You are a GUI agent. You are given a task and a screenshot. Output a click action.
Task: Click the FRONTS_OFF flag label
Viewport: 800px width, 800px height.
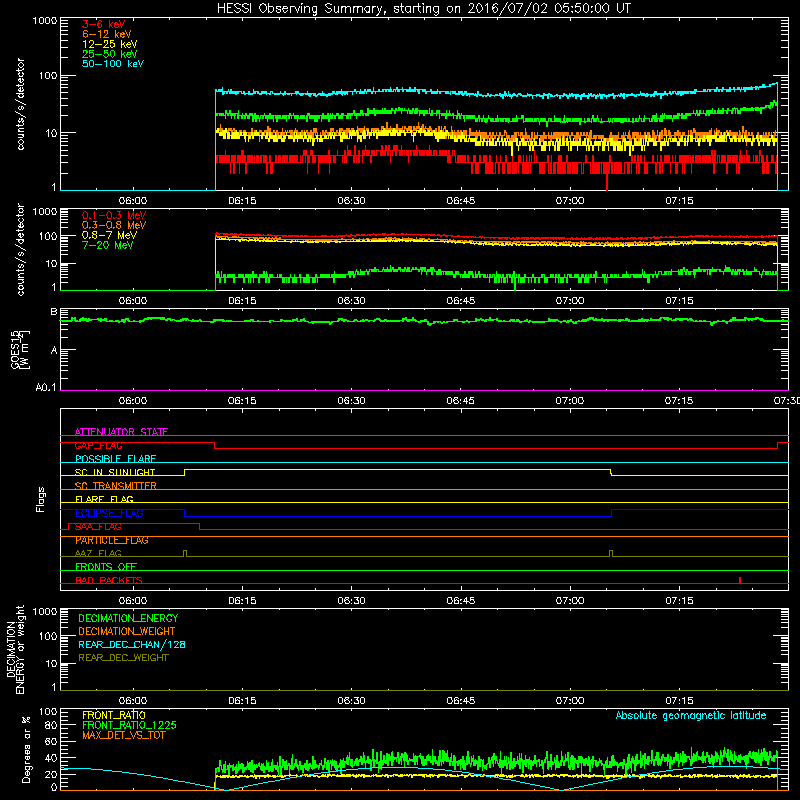pos(106,567)
